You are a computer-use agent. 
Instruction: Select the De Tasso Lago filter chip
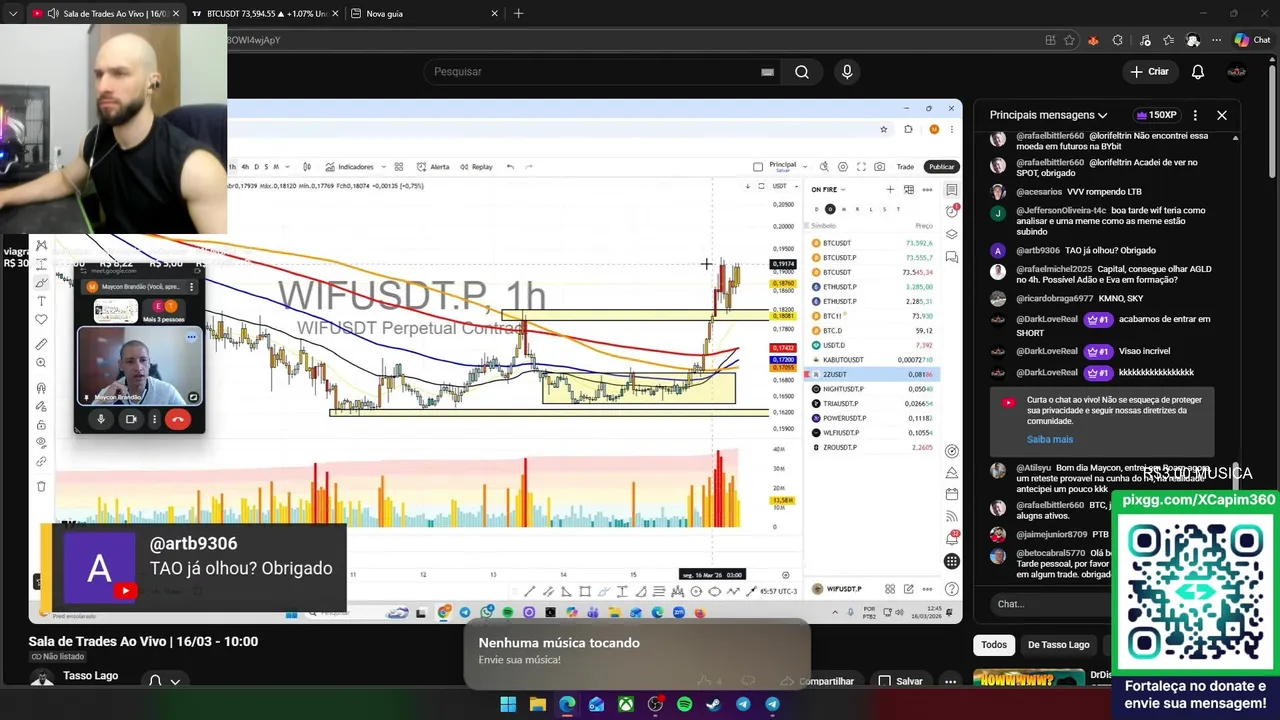pos(1058,645)
